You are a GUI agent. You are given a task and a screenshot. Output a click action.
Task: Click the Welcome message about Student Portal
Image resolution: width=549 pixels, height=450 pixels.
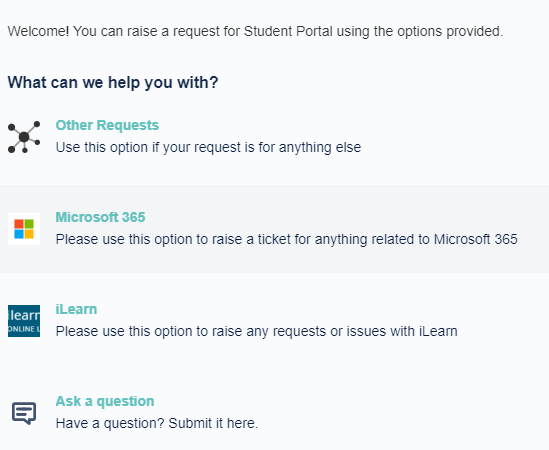pos(255,32)
